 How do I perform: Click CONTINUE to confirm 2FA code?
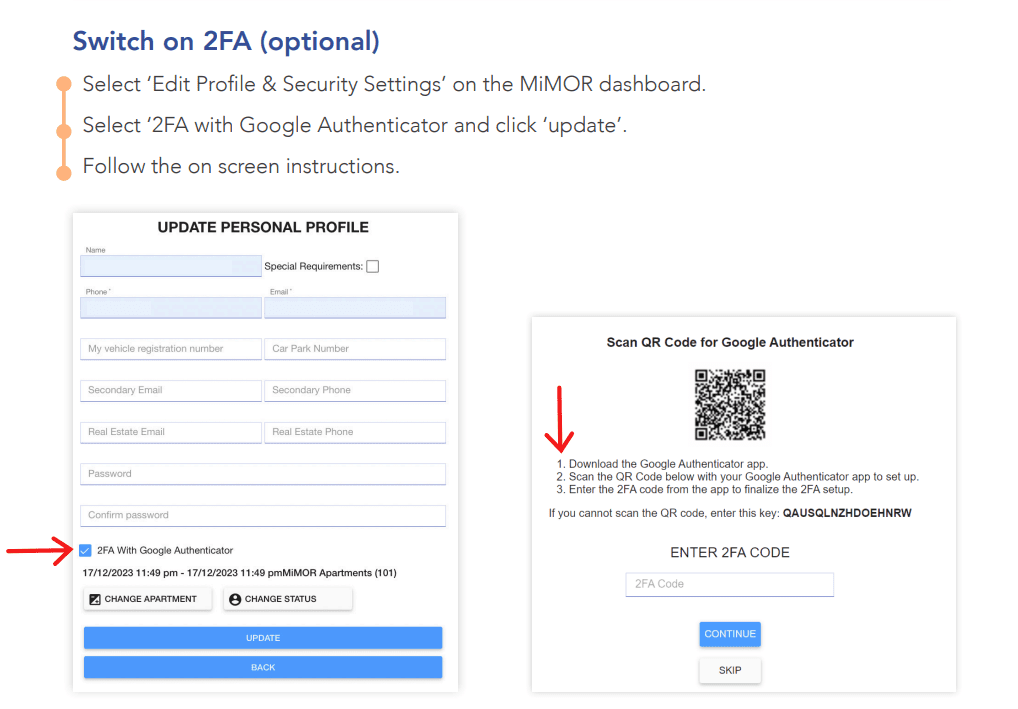[730, 634]
